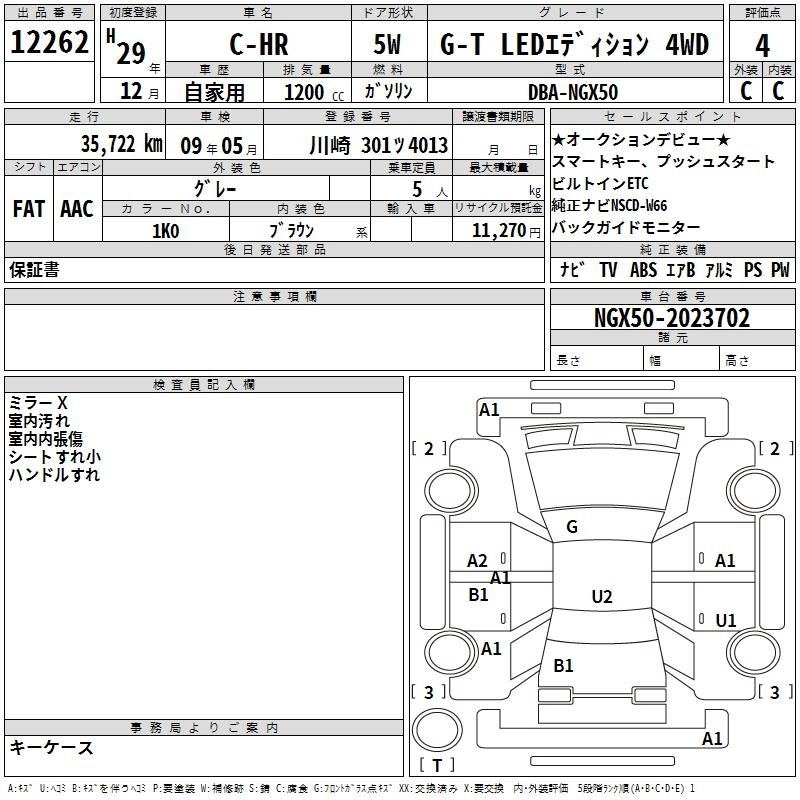Click the 保証書 entry

34,270
